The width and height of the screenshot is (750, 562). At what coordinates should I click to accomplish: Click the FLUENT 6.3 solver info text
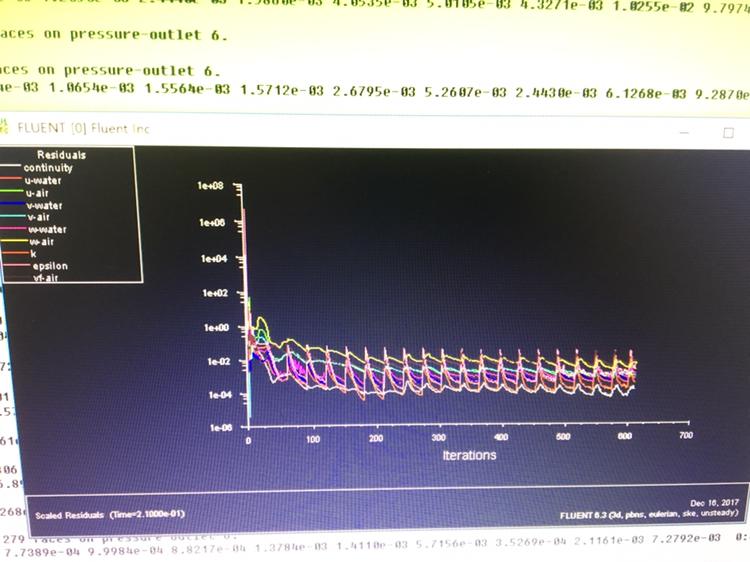(x=650, y=514)
